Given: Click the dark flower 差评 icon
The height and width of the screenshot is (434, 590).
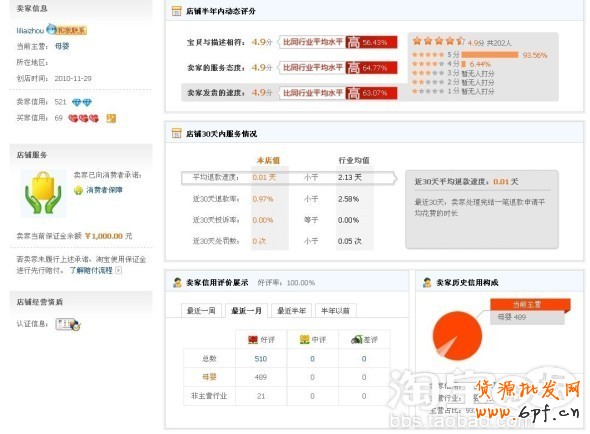Looking at the screenshot, I should (356, 340).
